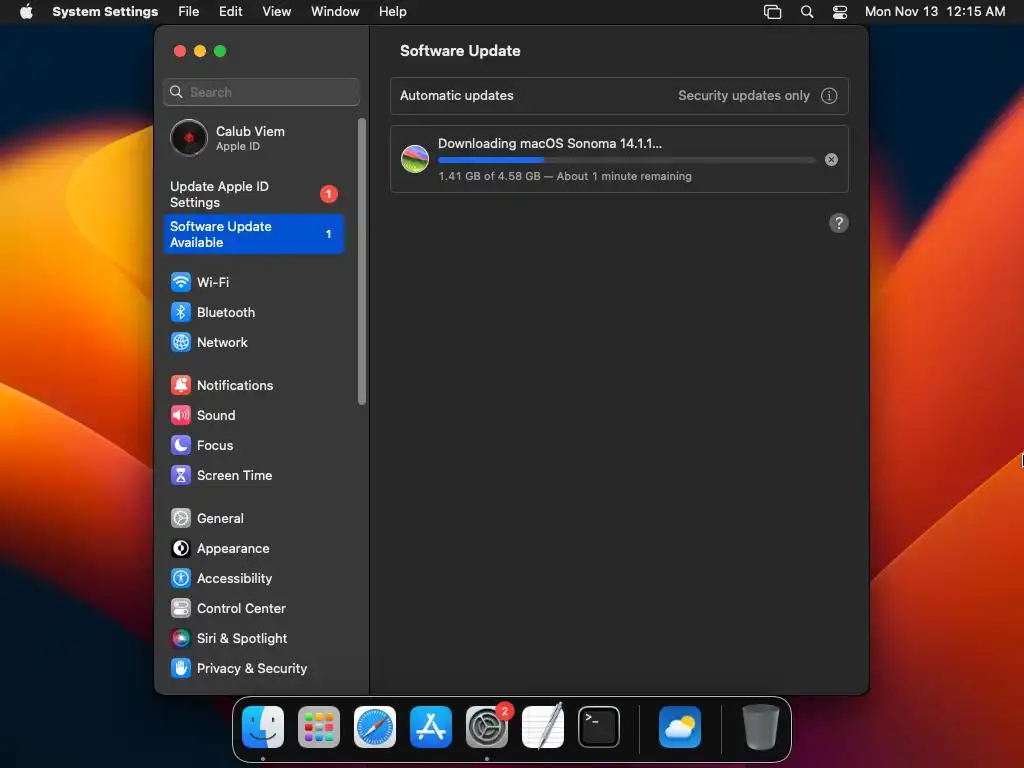Open the Weather app in the Dock

click(x=680, y=727)
